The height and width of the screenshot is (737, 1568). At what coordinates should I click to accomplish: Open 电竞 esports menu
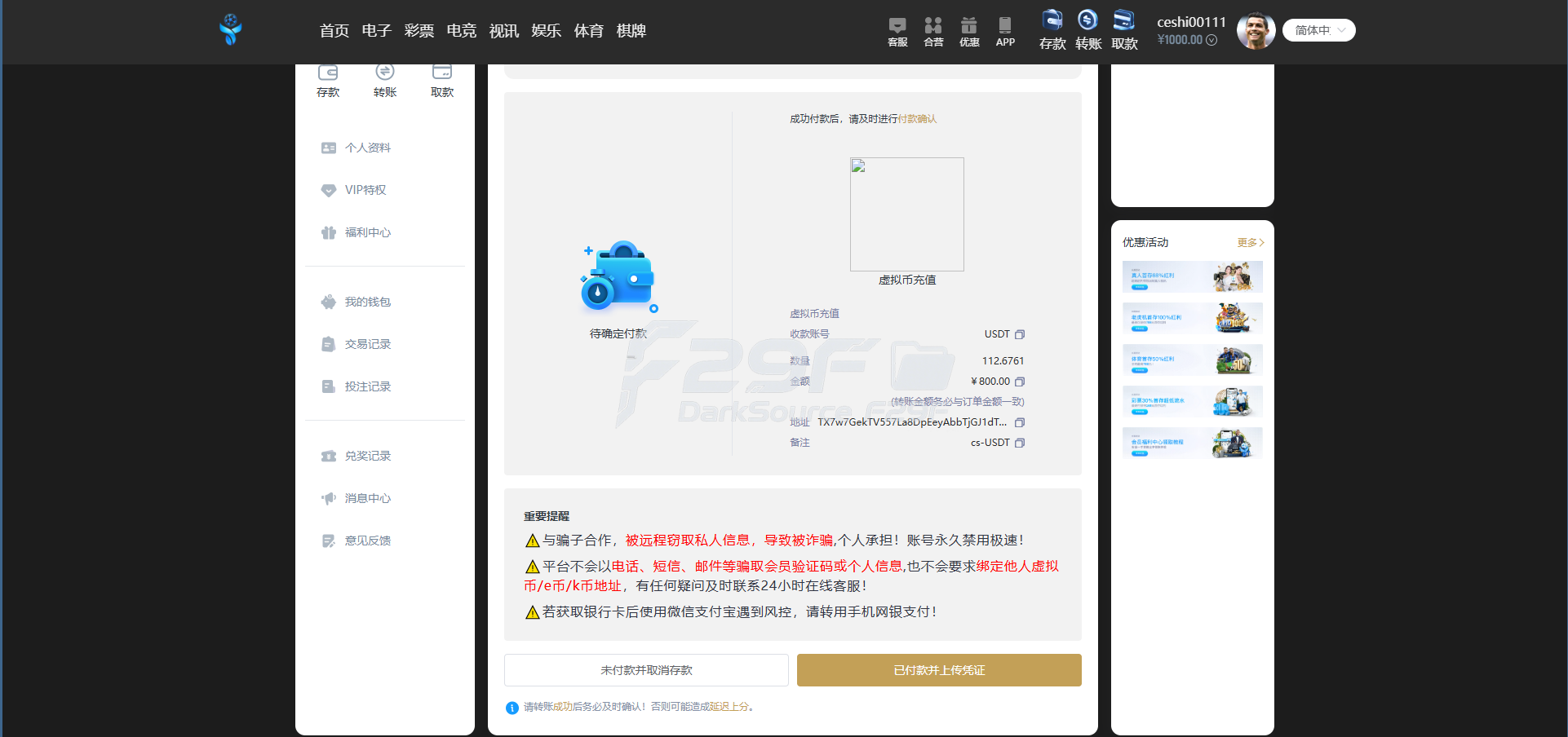(x=462, y=30)
